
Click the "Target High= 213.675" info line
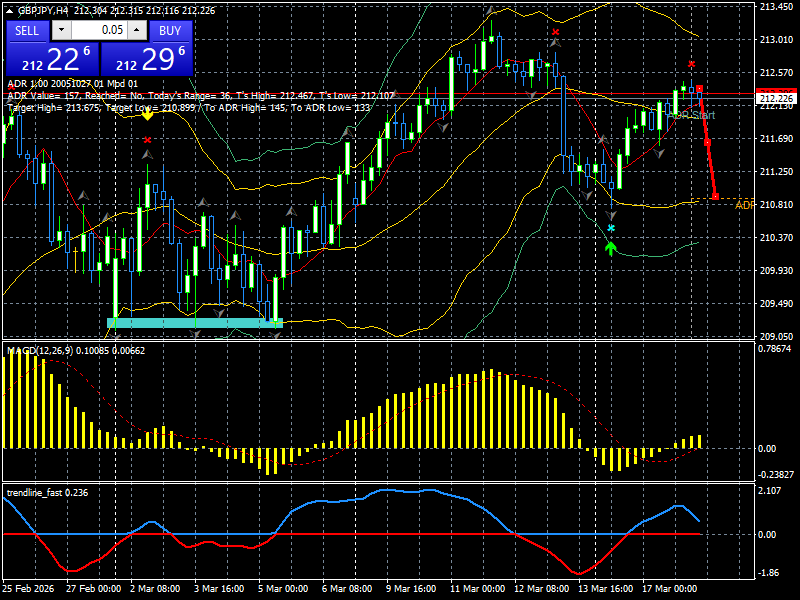(188, 108)
